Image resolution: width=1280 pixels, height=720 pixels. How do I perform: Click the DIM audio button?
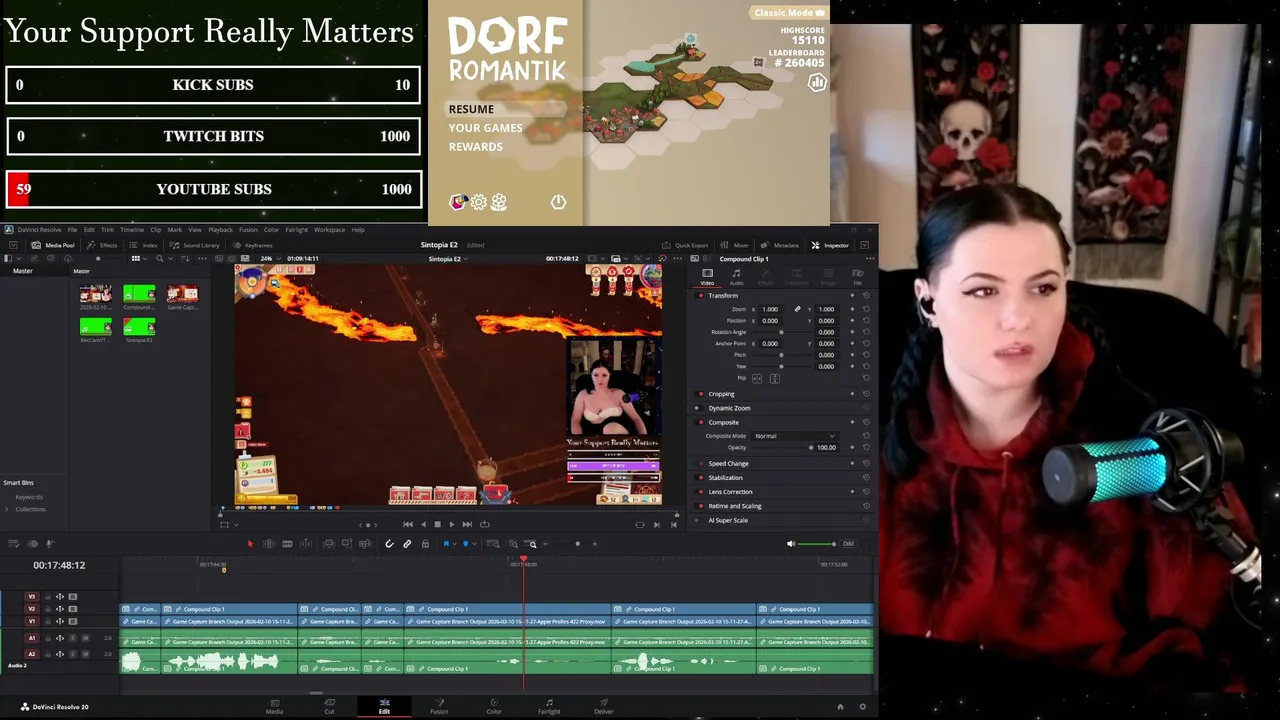848,544
